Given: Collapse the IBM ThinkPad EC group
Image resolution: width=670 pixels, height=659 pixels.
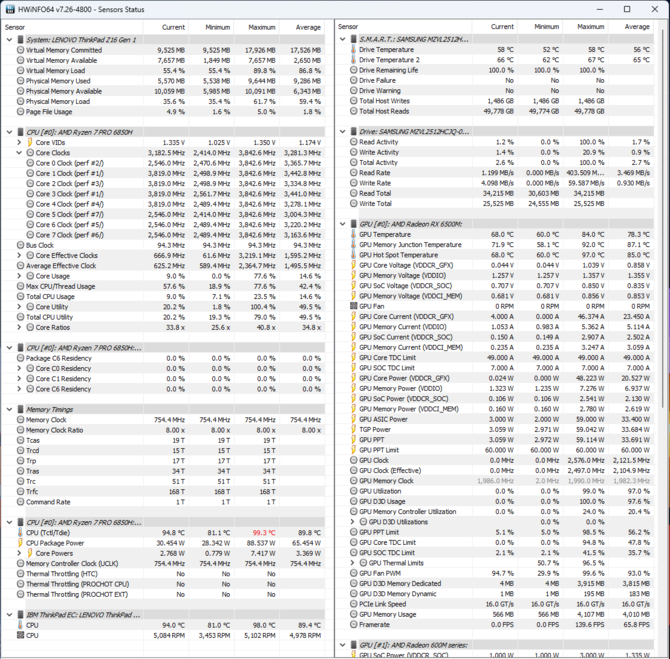Looking at the screenshot, I should click(9, 615).
